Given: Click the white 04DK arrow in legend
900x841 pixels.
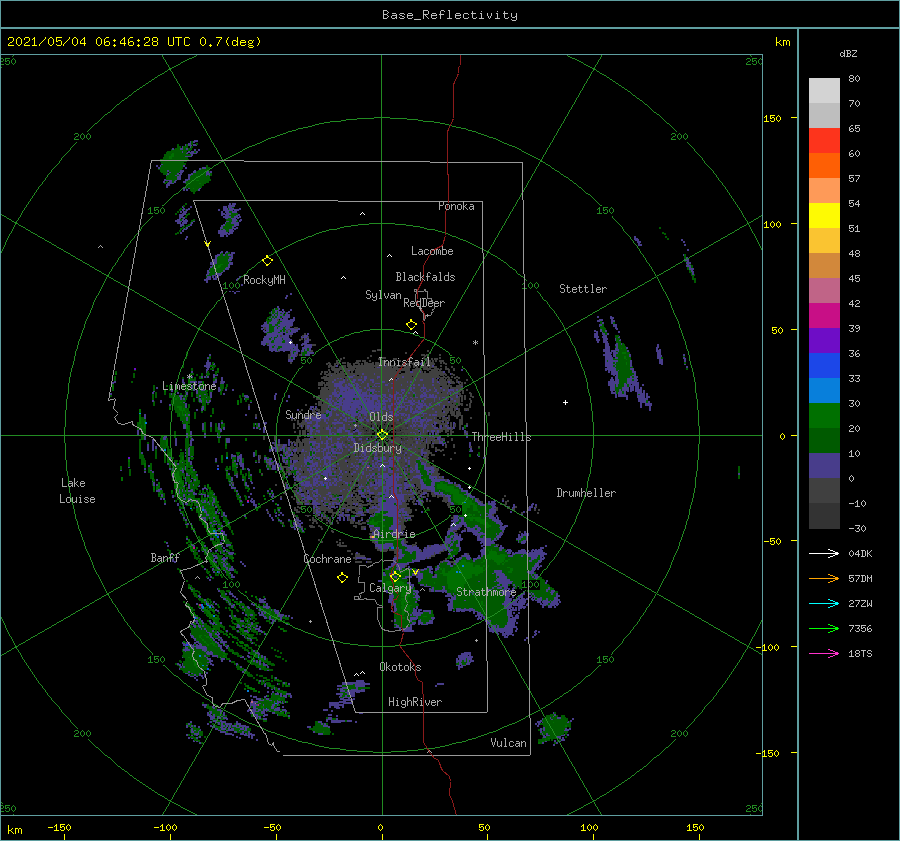Looking at the screenshot, I should pyautogui.click(x=824, y=553).
